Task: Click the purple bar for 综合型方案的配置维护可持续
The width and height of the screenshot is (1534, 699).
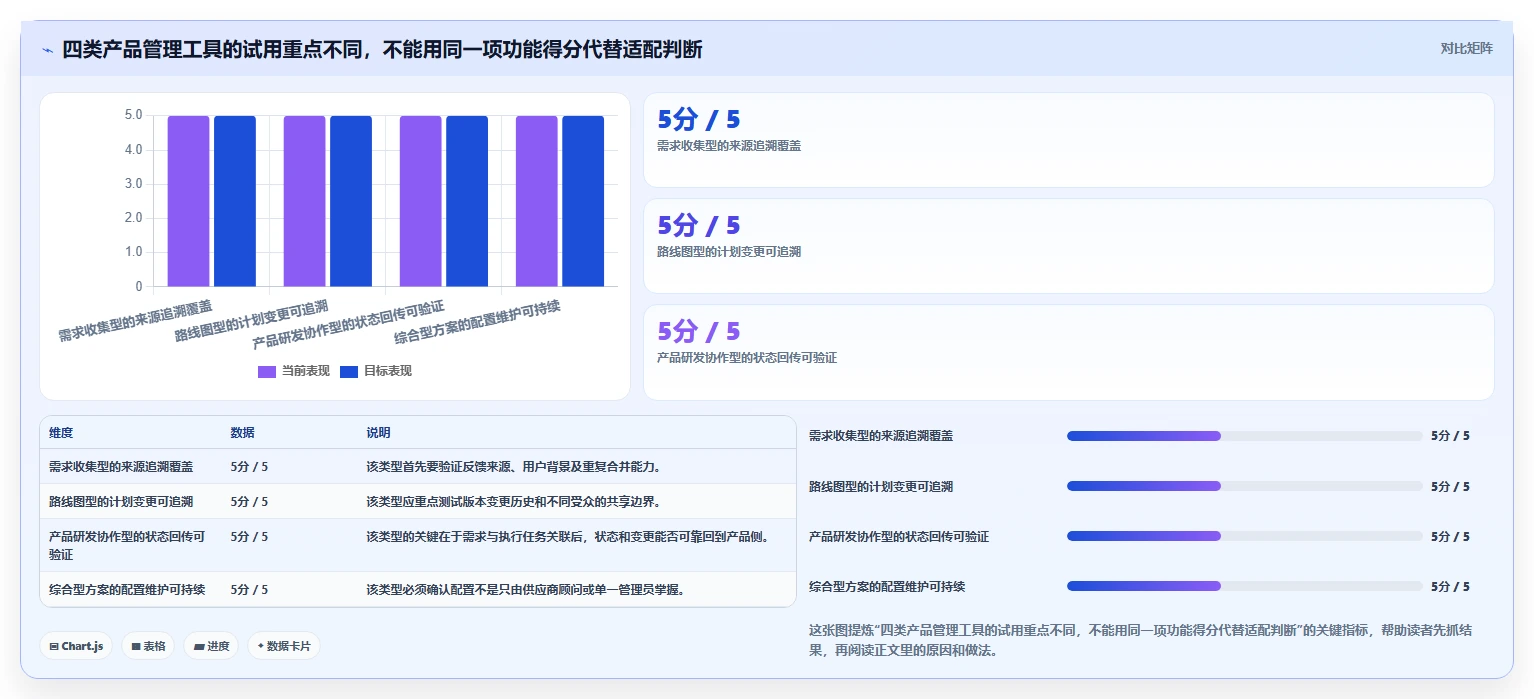Action: (x=537, y=201)
